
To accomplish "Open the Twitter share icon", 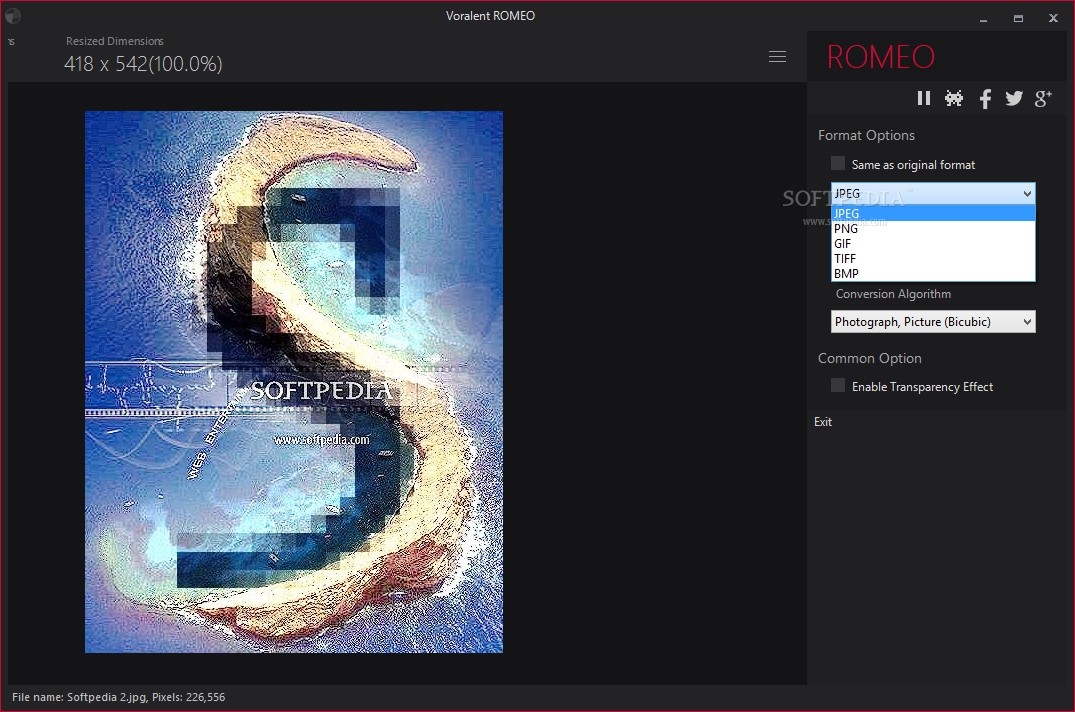I will (x=1014, y=99).
